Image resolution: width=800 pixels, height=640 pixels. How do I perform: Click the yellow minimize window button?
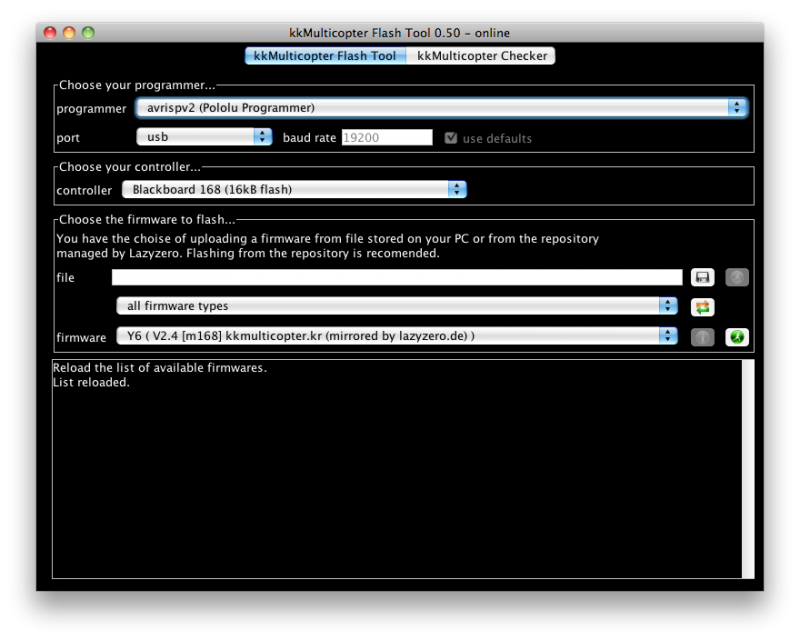coord(69,33)
